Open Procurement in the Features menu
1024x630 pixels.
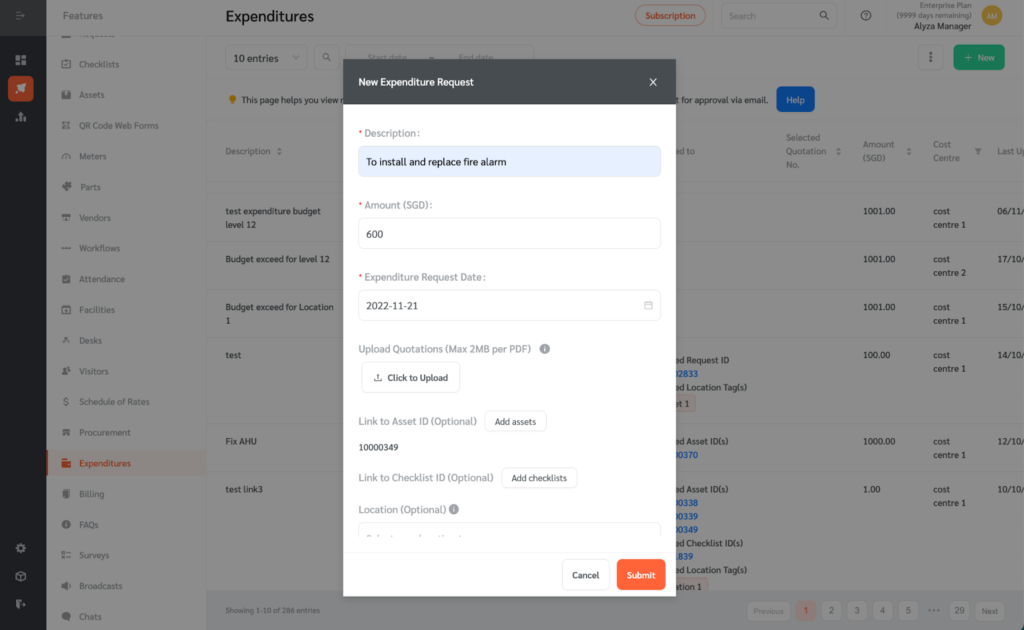(x=104, y=432)
